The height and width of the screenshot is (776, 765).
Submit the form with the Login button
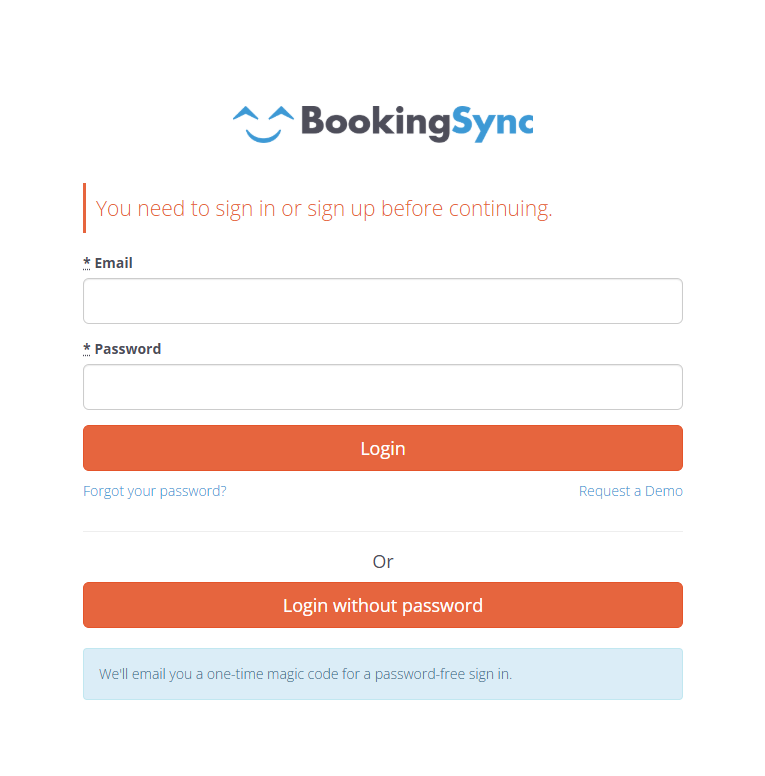[382, 448]
